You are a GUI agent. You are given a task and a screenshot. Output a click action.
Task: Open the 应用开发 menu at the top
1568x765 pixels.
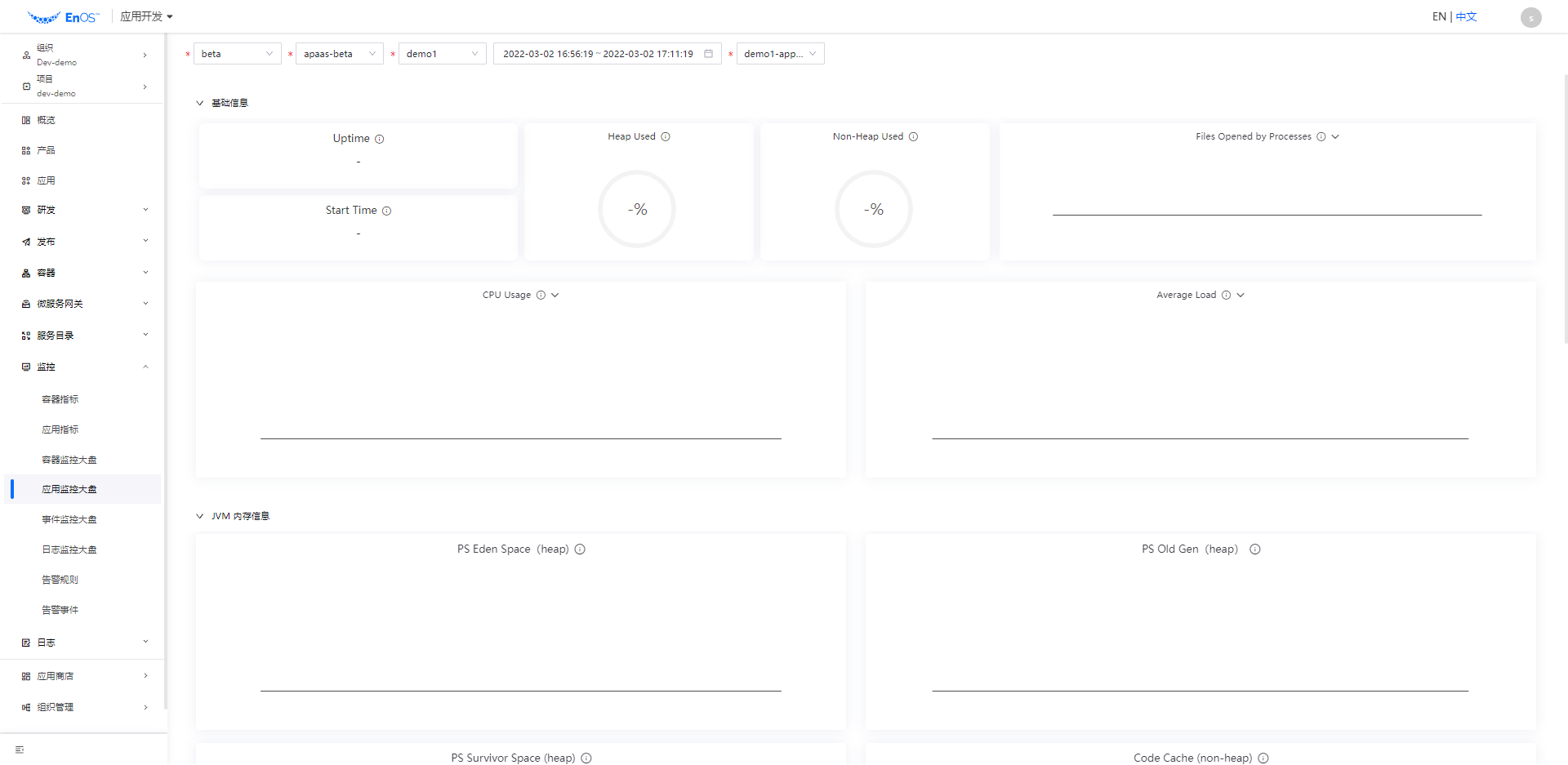147,16
